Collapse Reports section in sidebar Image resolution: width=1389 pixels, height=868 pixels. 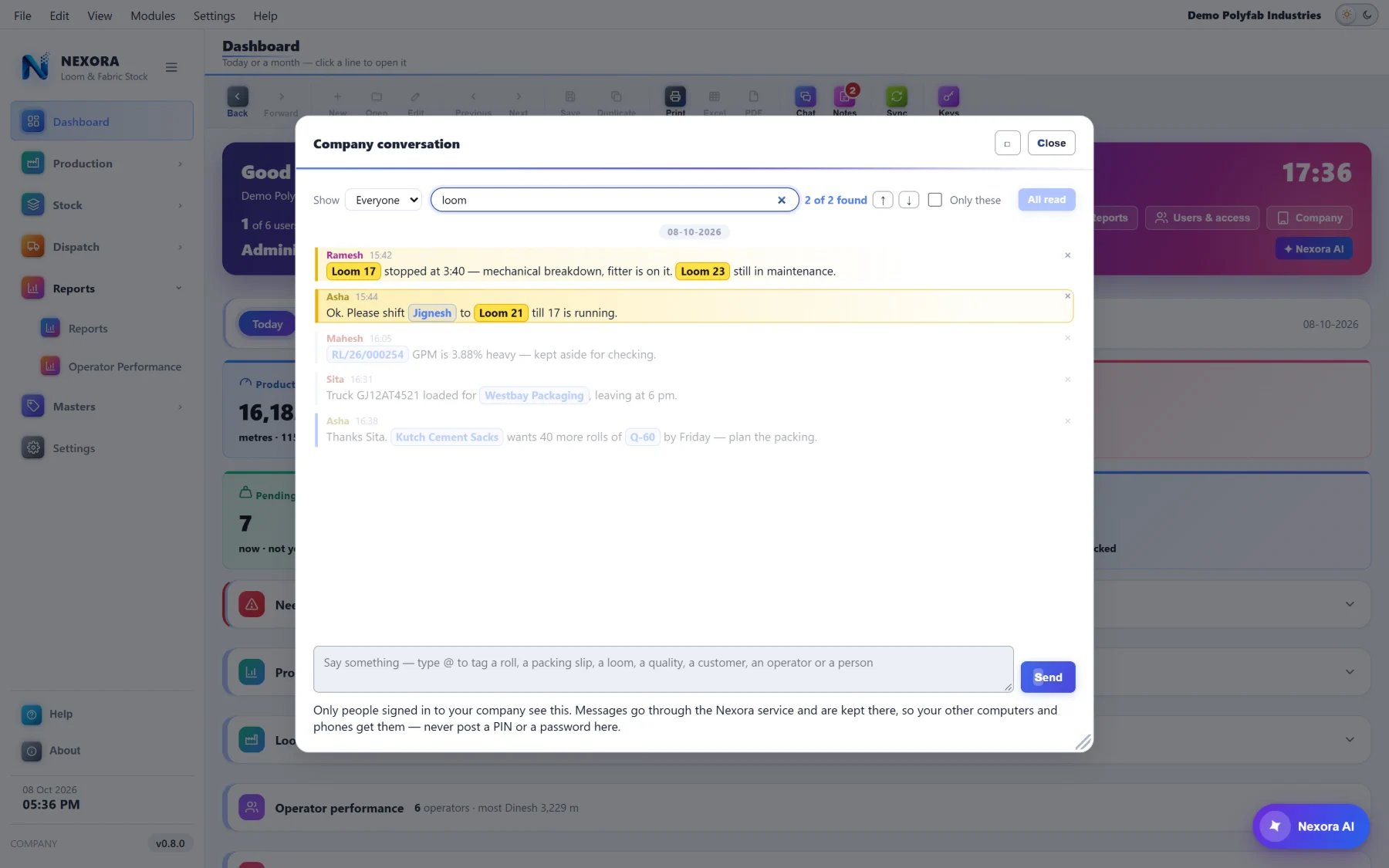(x=102, y=289)
